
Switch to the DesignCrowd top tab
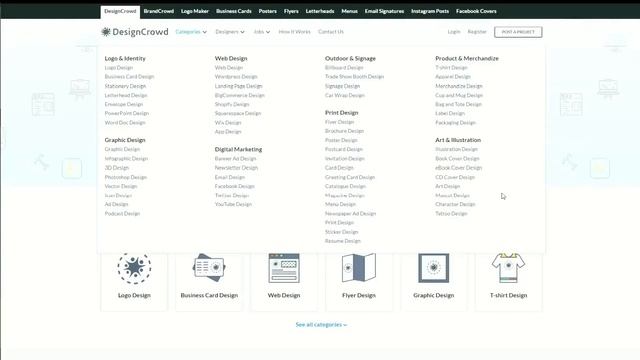click(x=120, y=11)
